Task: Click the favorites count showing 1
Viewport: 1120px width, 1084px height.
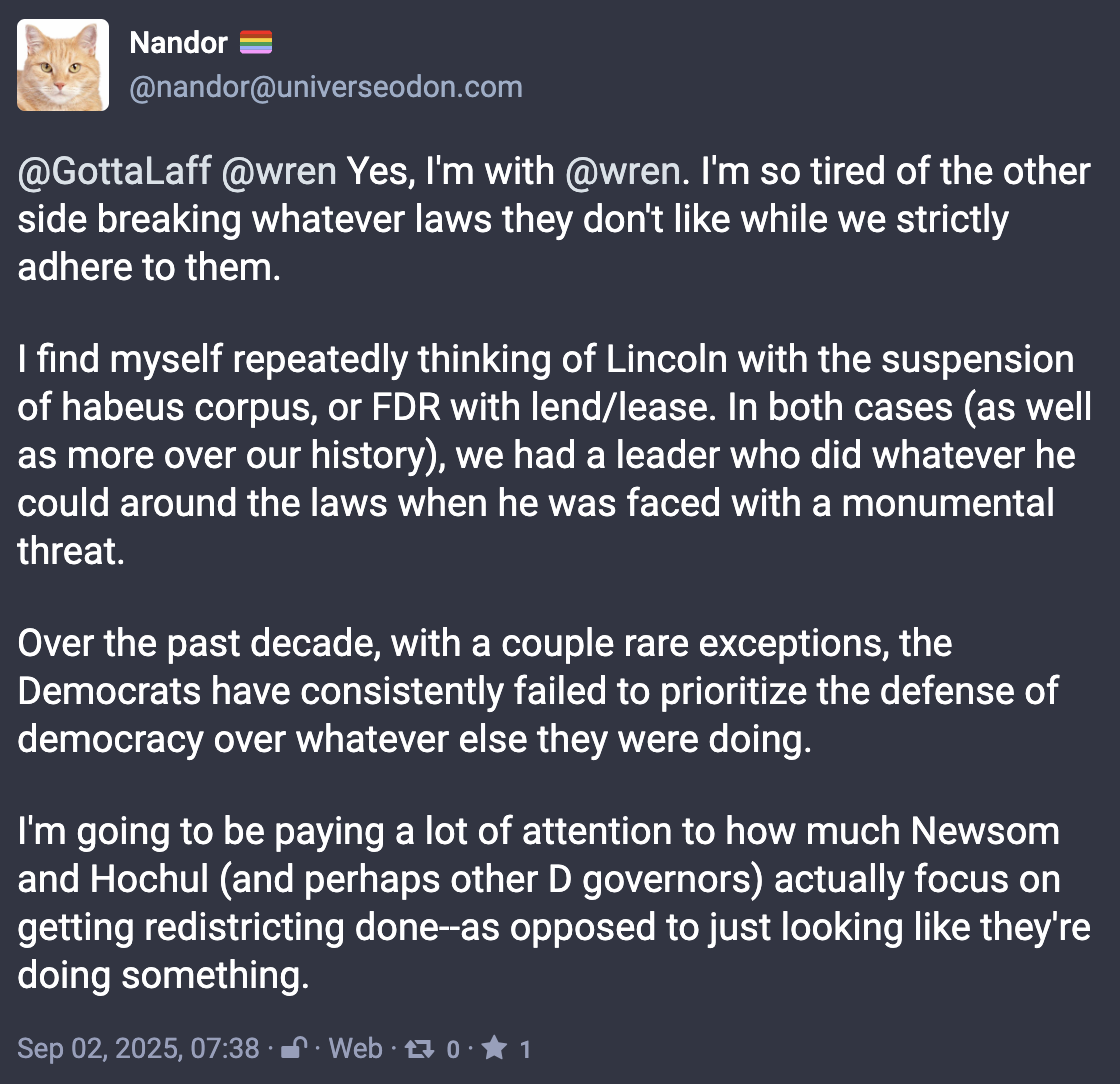Action: coord(525,1048)
